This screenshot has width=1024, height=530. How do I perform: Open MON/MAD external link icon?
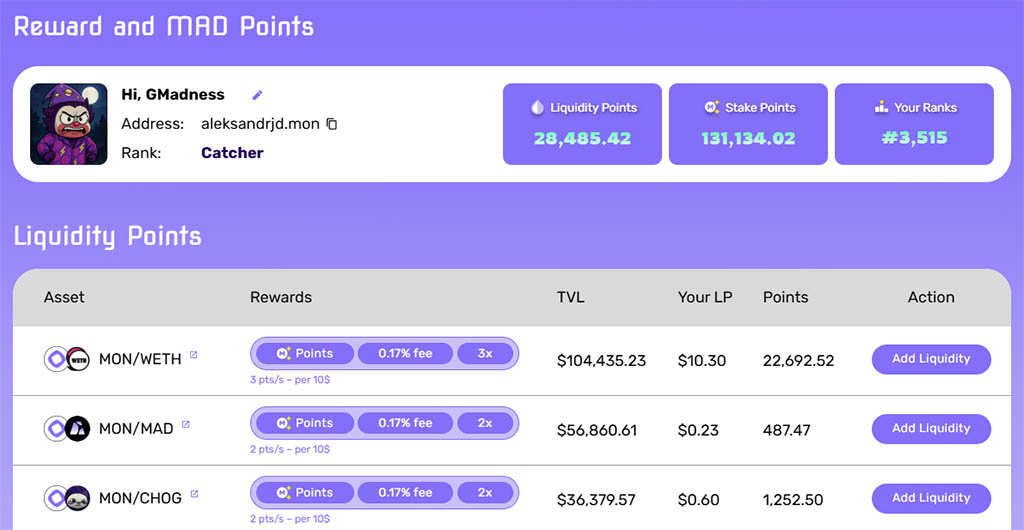click(x=186, y=425)
